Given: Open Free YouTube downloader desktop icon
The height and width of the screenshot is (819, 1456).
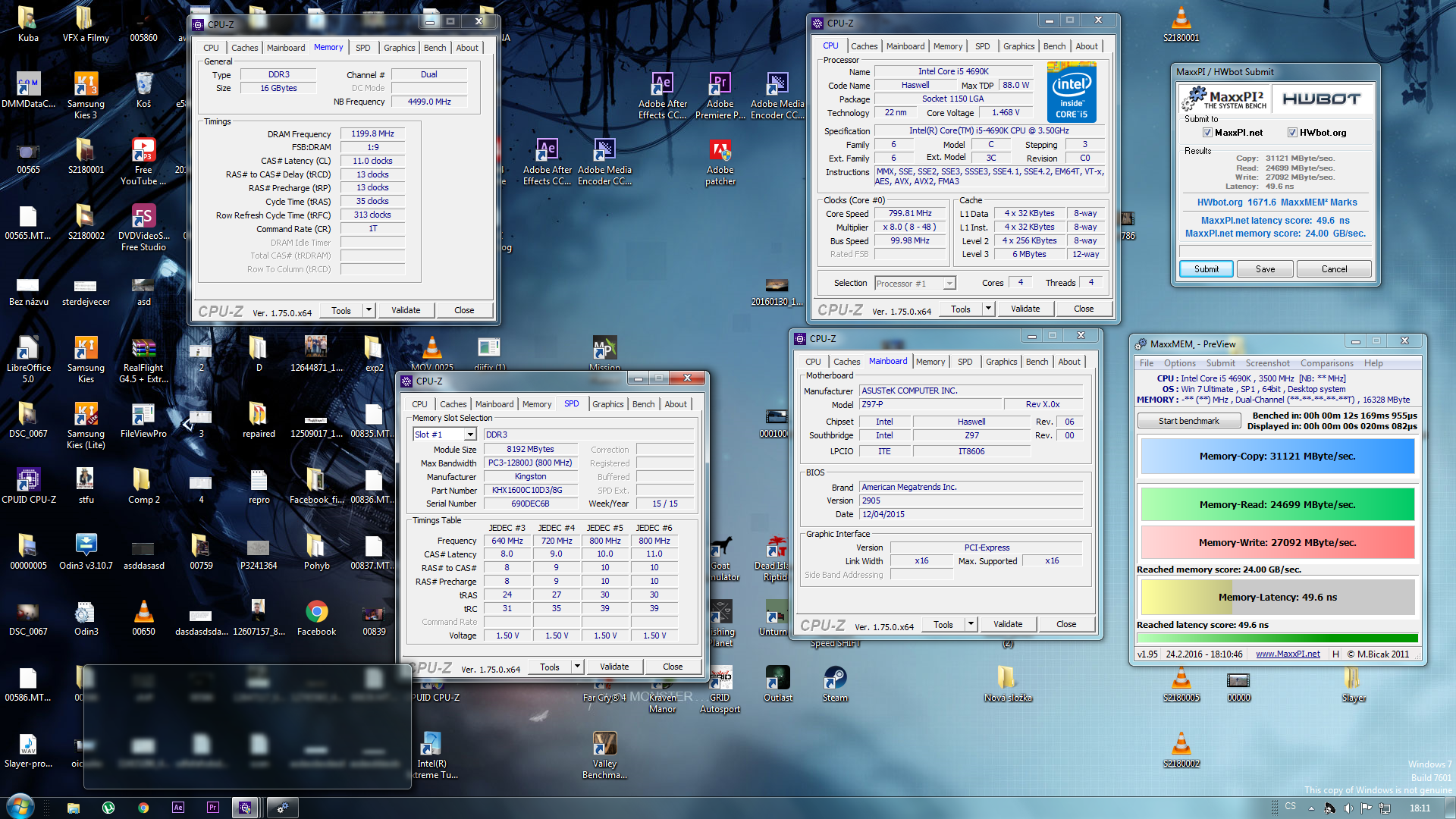Looking at the screenshot, I should pyautogui.click(x=143, y=162).
